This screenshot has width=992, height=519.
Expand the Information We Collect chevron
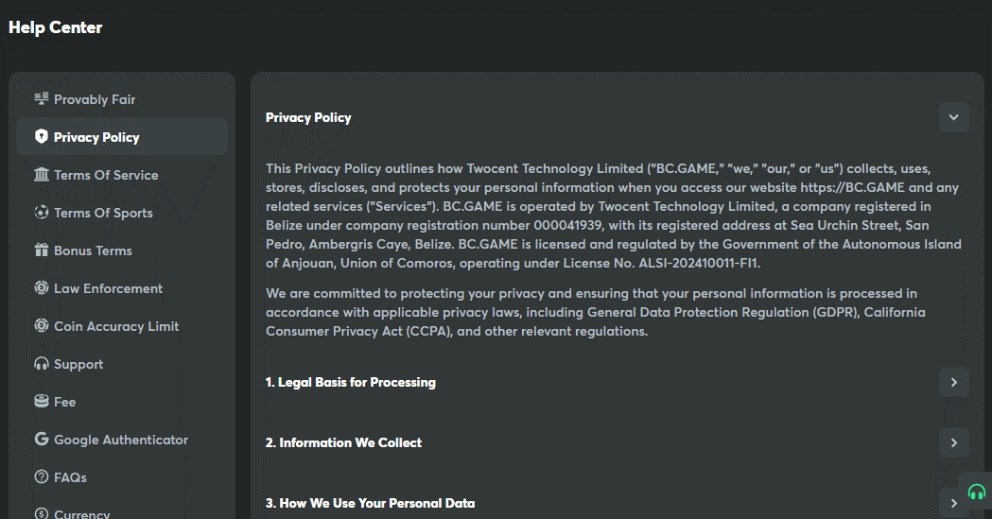point(953,442)
